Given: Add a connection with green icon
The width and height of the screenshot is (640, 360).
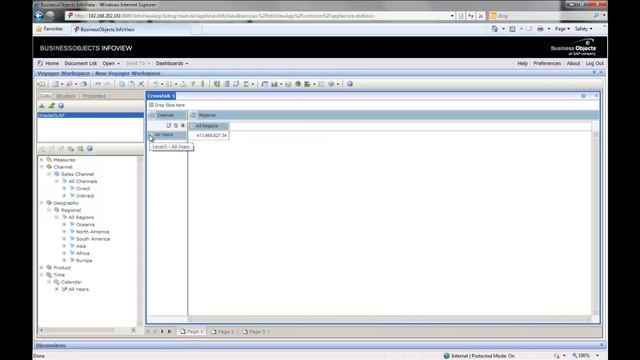Looking at the screenshot, I should click(x=42, y=106).
